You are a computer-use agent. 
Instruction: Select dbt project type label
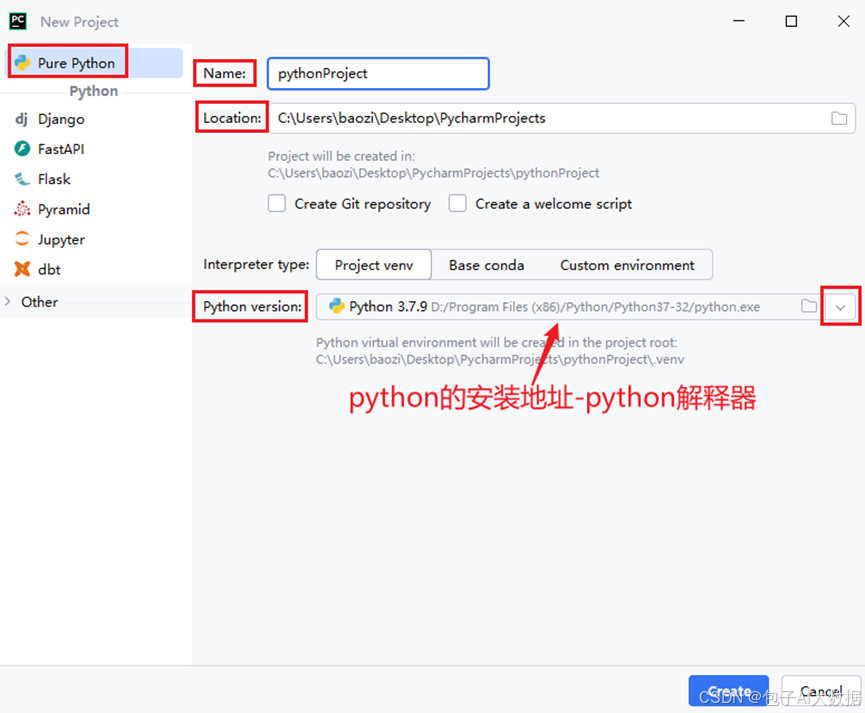pyautogui.click(x=49, y=269)
